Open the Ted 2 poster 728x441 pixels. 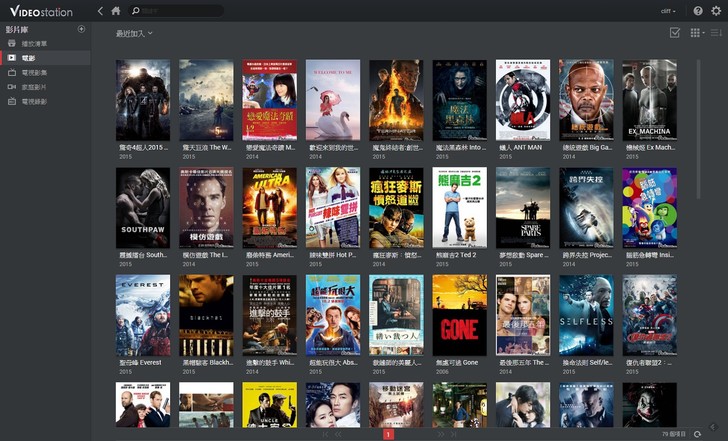[x=460, y=208]
